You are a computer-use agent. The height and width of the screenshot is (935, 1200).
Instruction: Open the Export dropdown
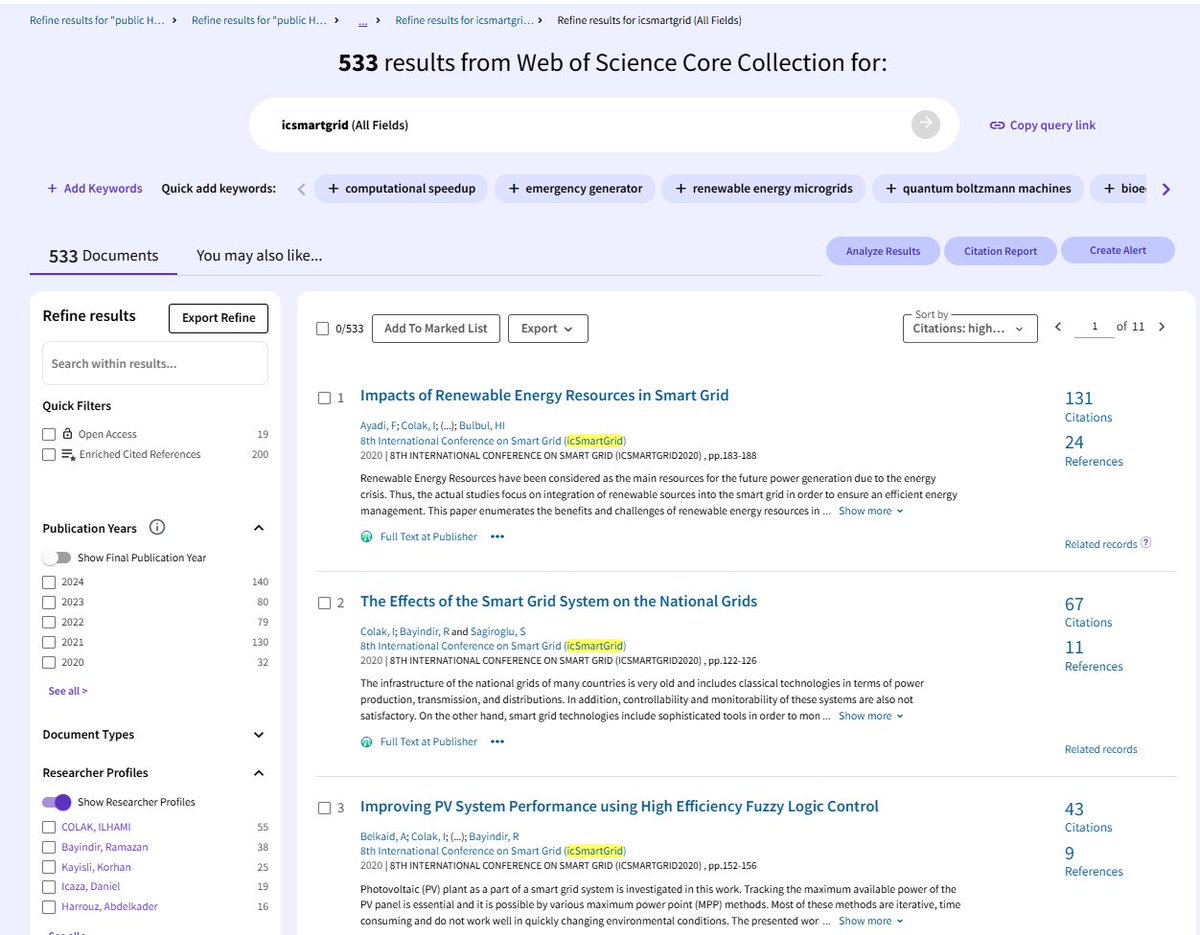point(548,328)
